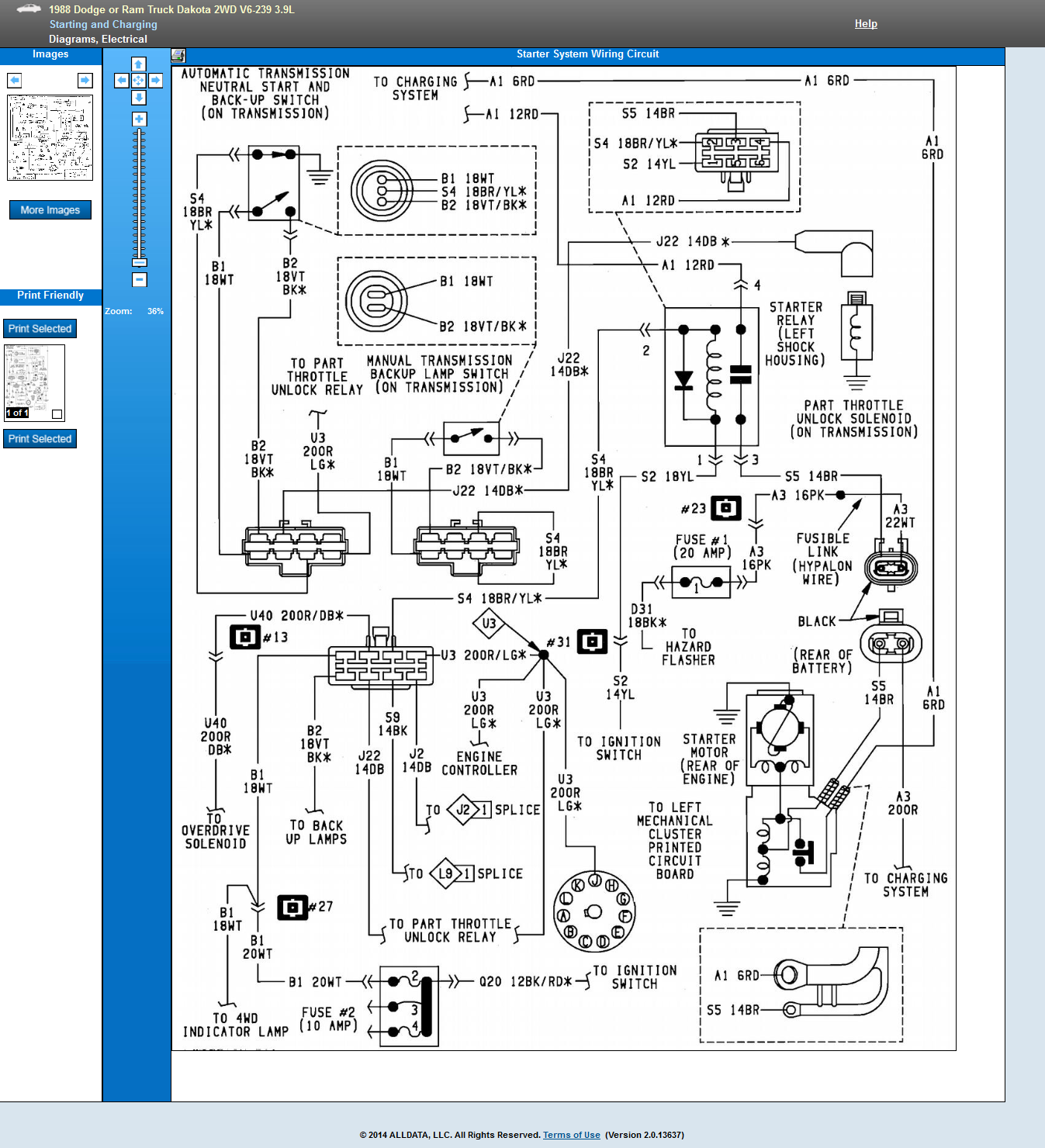
Task: Check the checkbox on the 1 of 1 page
Action: 57,414
